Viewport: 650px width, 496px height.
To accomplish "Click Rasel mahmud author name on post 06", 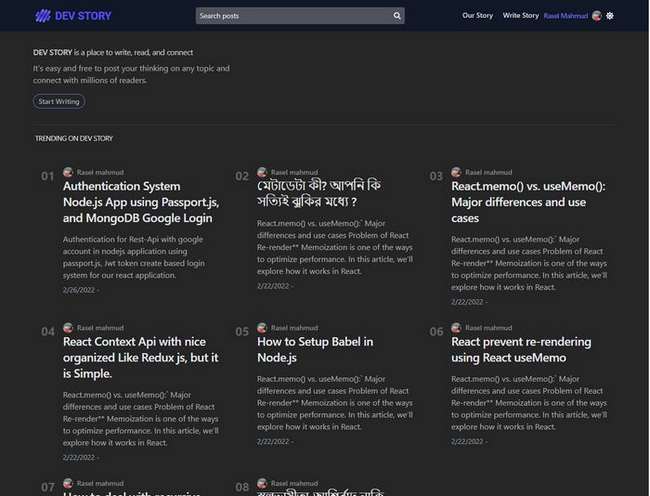I will [488, 328].
